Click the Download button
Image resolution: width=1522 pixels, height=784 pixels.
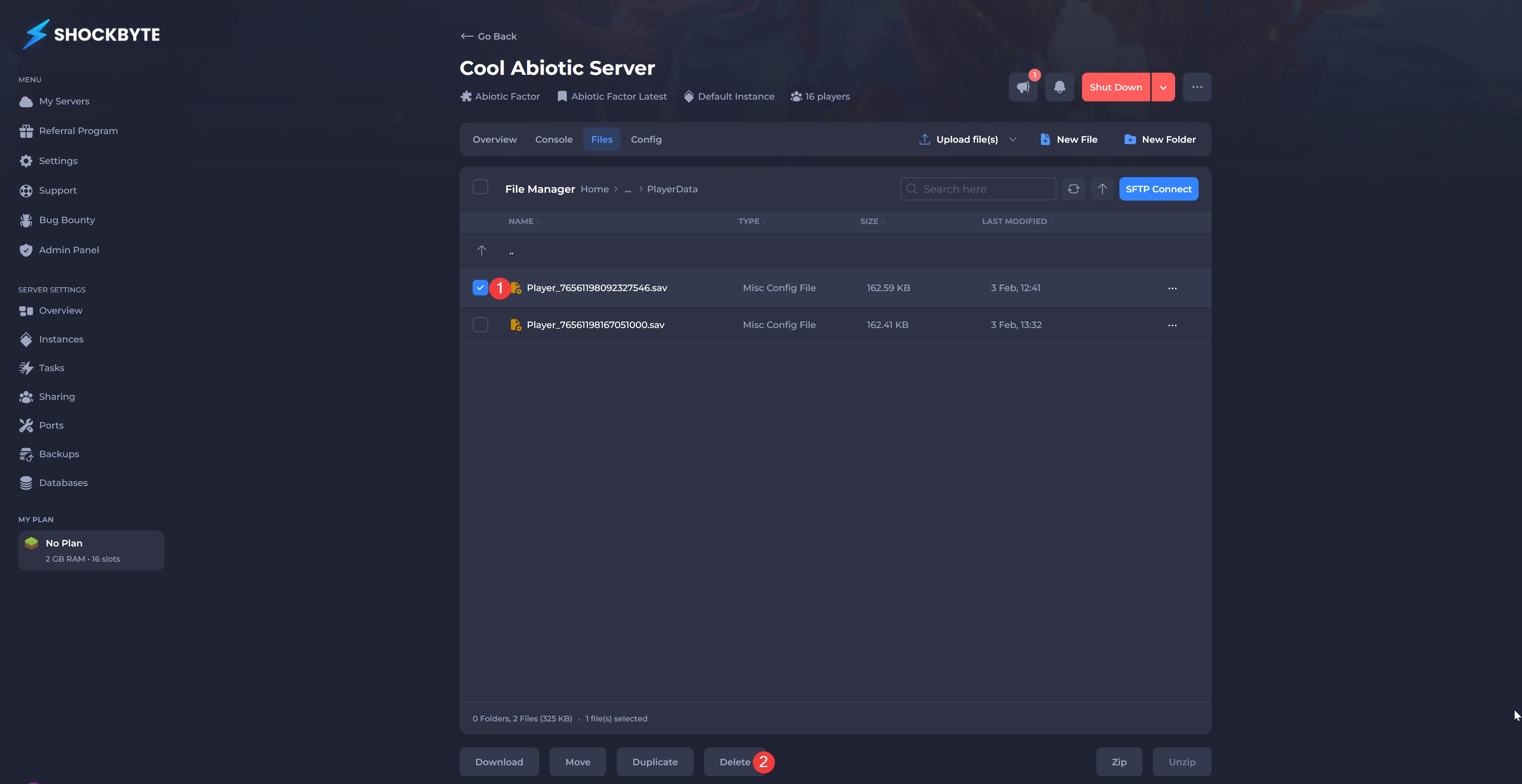tap(499, 762)
